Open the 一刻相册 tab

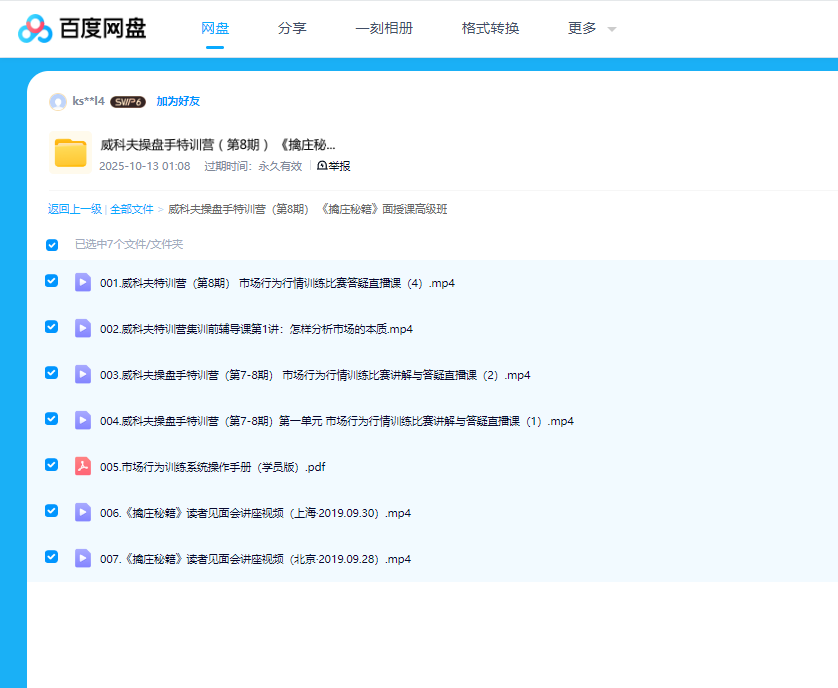[x=384, y=28]
